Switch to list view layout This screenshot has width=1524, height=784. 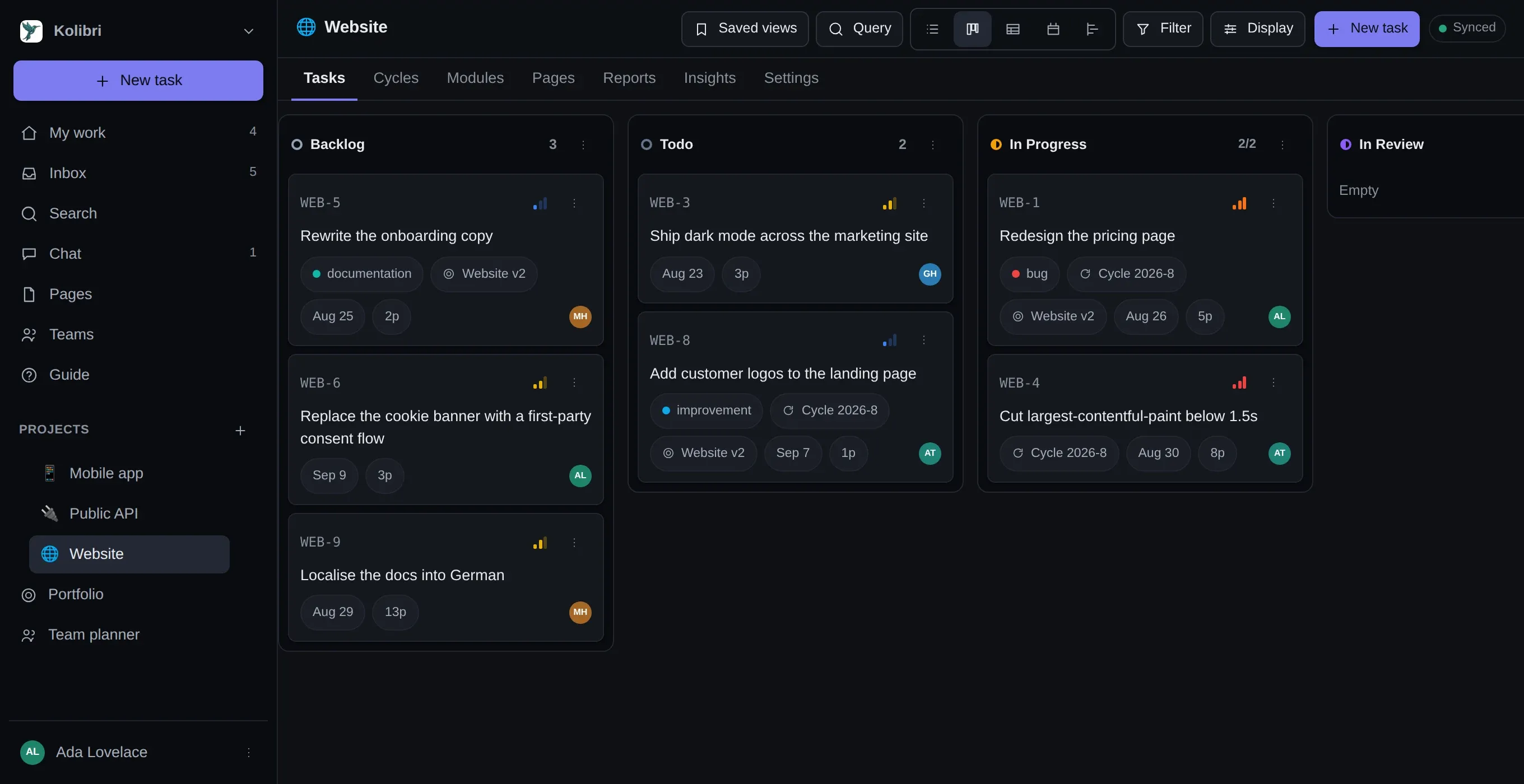point(932,29)
